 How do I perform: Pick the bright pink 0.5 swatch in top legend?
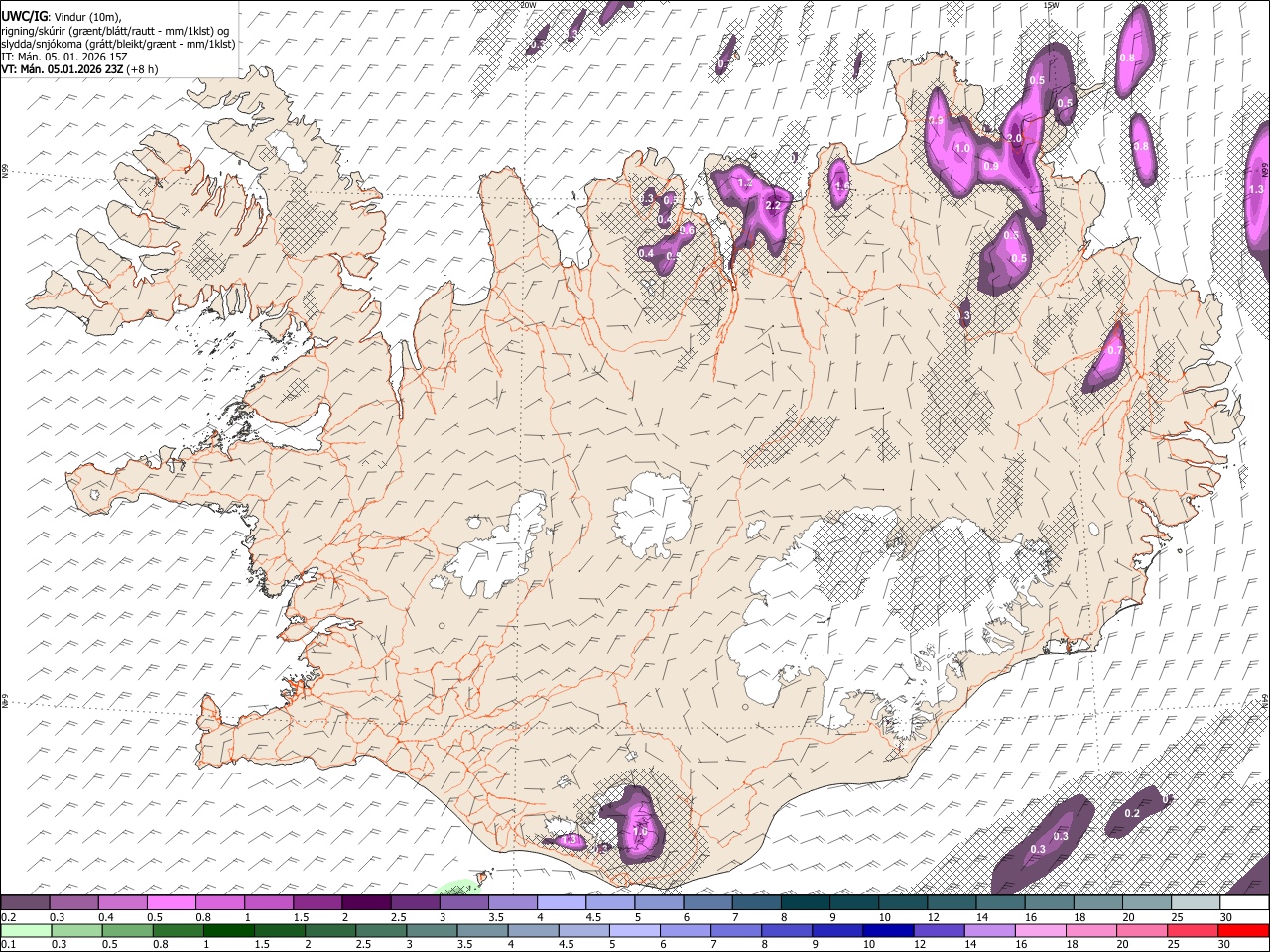(x=171, y=903)
